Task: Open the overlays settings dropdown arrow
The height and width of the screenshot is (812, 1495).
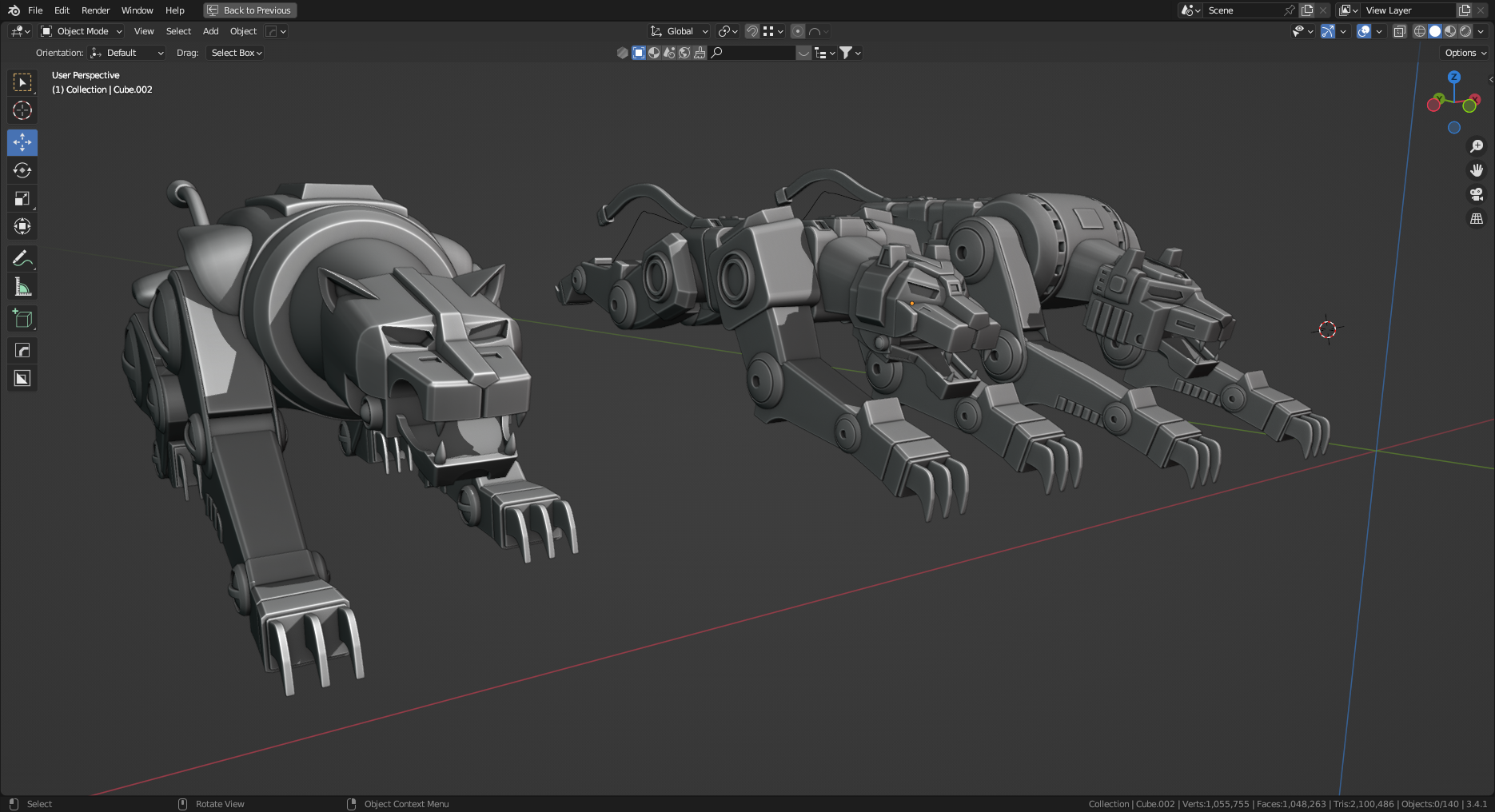Action: click(1379, 31)
